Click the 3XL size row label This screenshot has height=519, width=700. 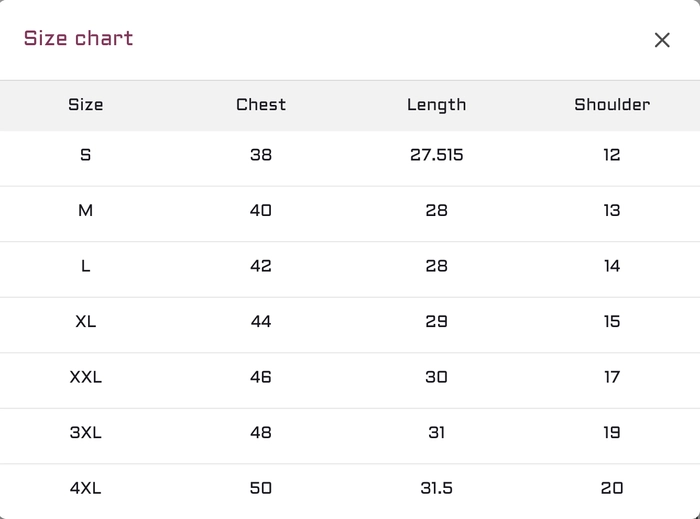point(86,433)
